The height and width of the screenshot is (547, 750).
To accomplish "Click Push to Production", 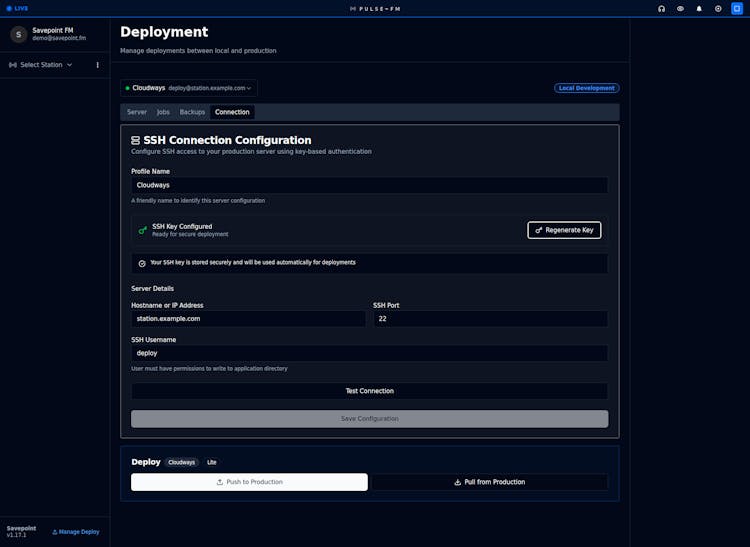I will tap(249, 482).
